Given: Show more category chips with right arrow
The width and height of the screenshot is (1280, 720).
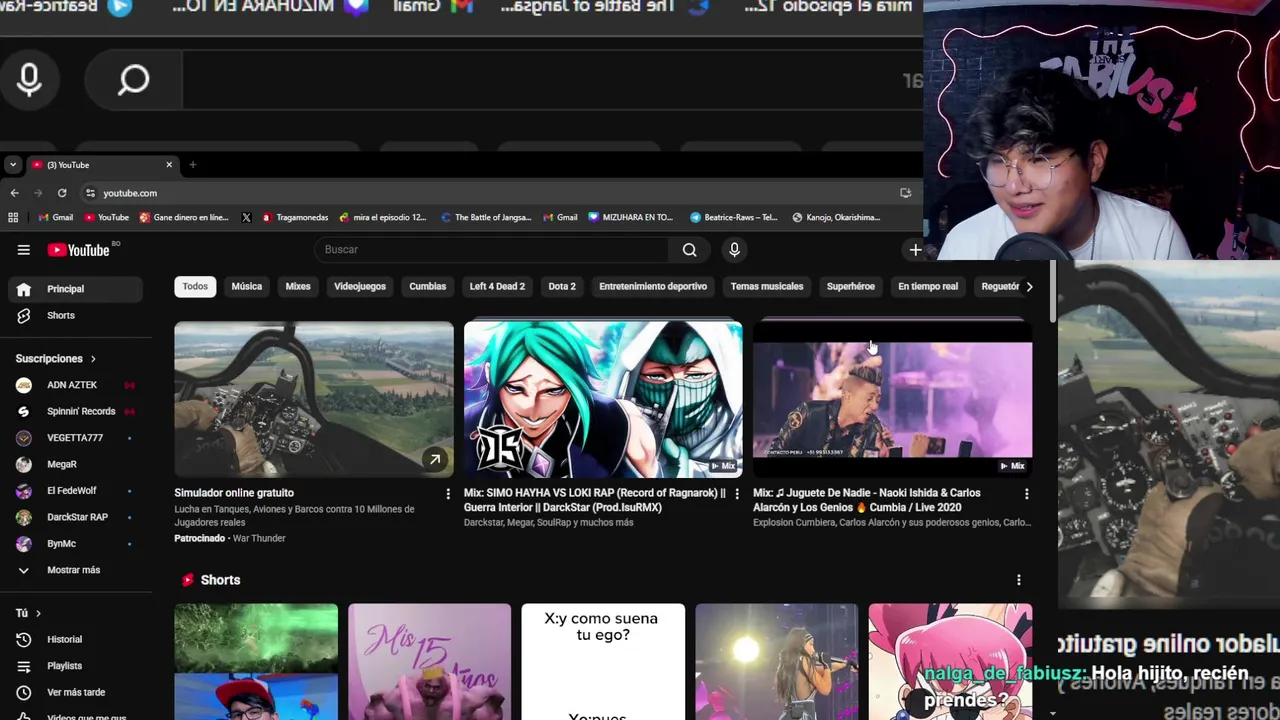Looking at the screenshot, I should pyautogui.click(x=1029, y=287).
